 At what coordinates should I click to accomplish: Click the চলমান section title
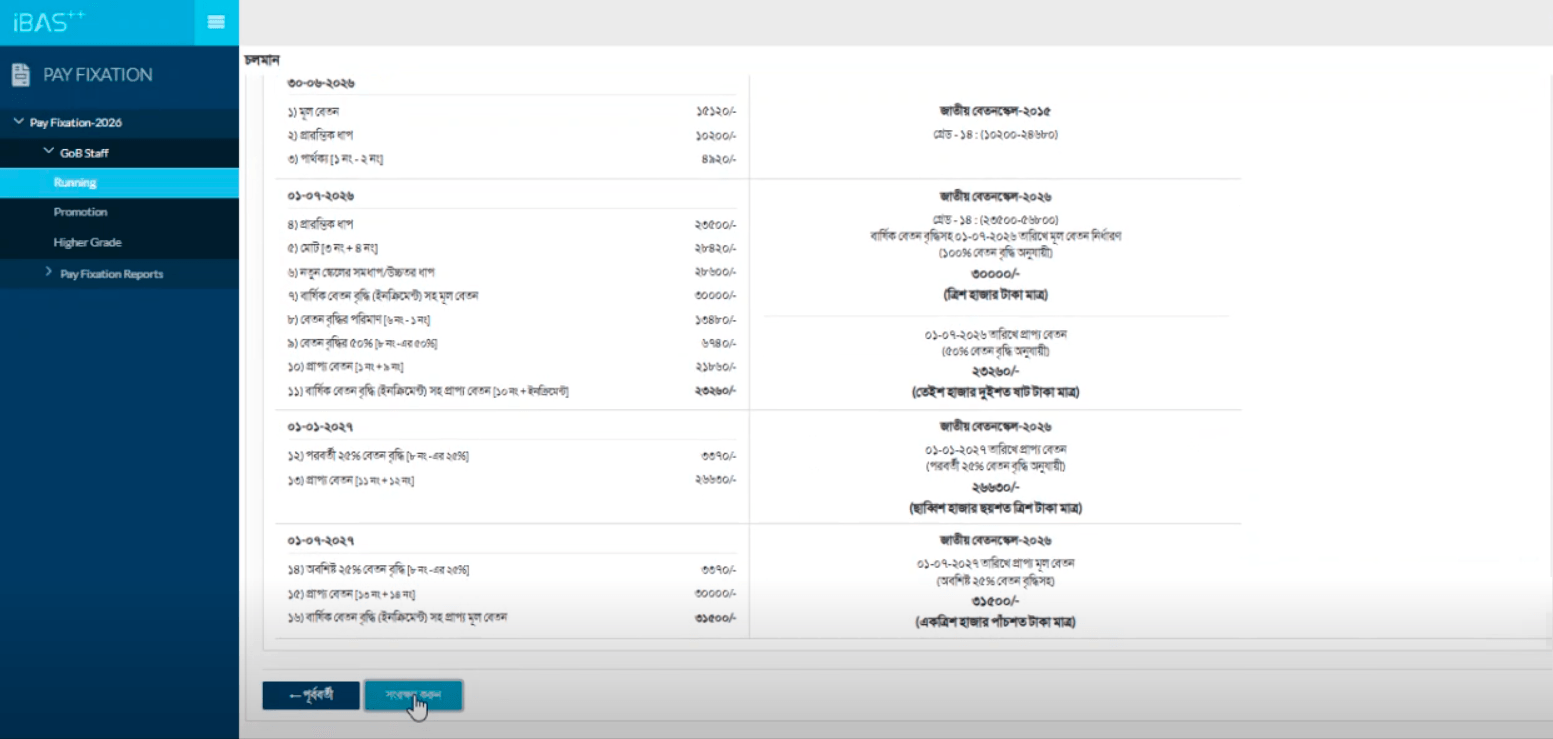261,61
